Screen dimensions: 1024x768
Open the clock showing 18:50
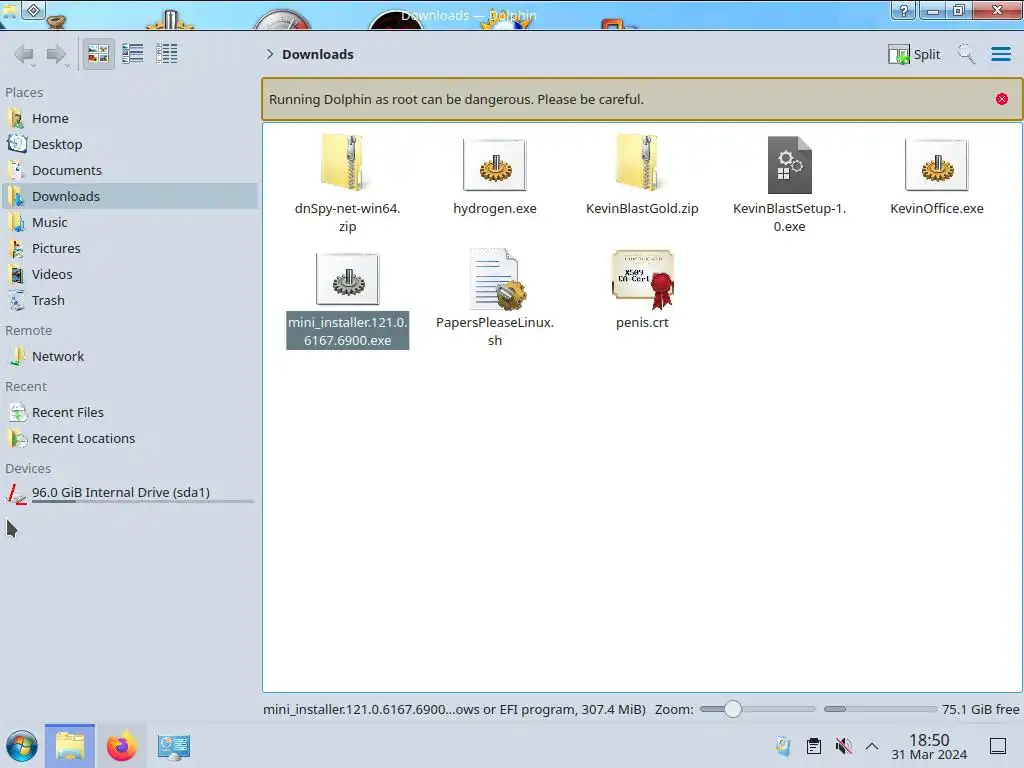point(929,747)
